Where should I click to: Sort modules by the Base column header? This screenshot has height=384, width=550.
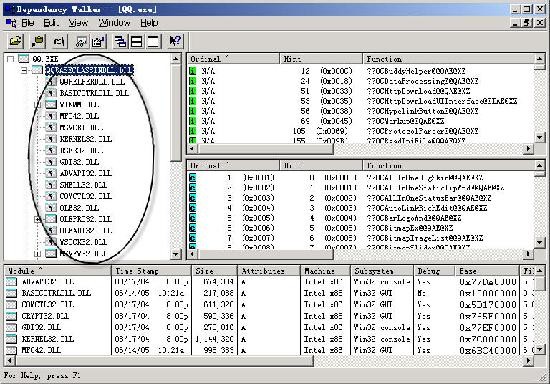[x=487, y=271]
